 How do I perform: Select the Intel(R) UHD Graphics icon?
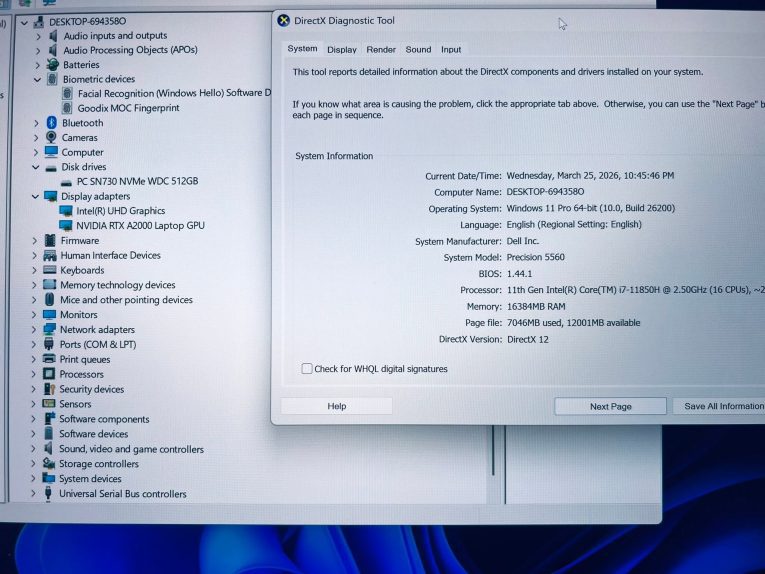click(x=66, y=211)
